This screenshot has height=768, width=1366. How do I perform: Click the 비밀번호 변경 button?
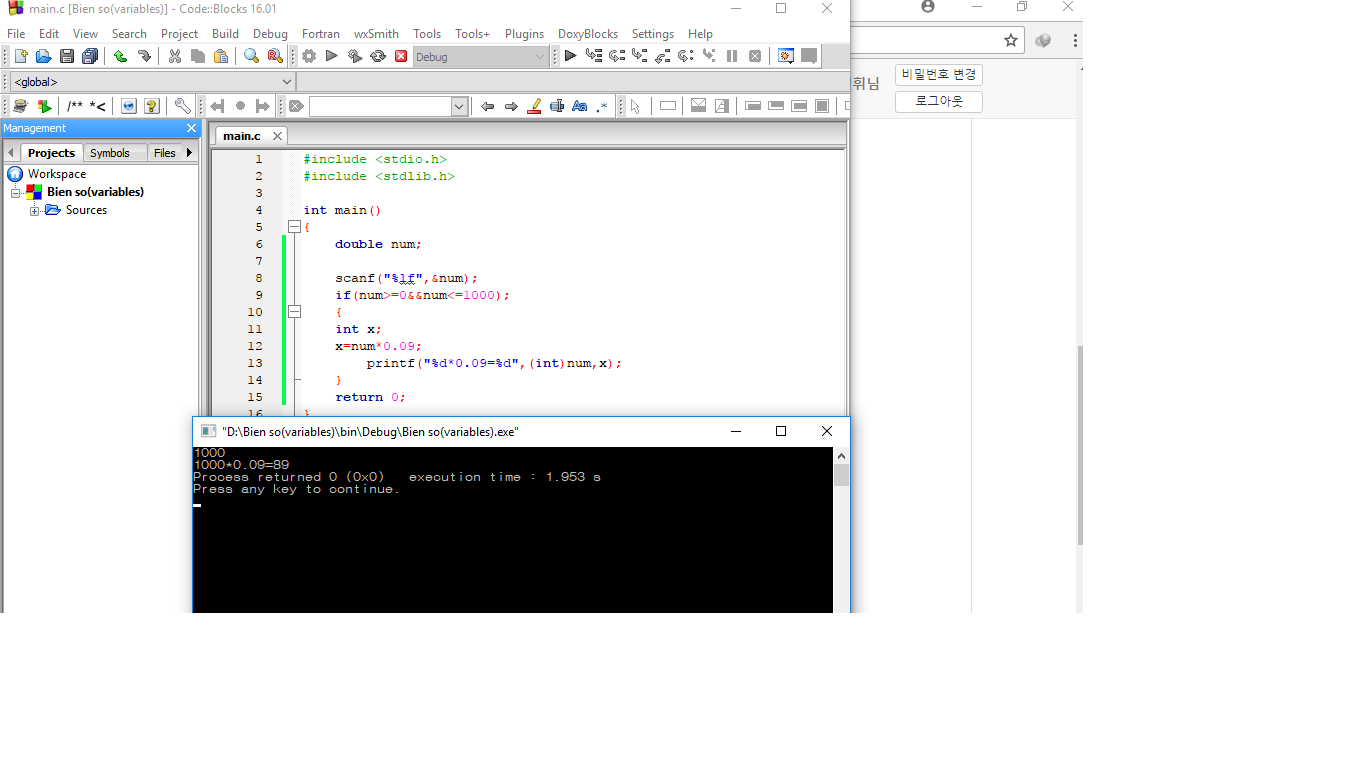(938, 75)
